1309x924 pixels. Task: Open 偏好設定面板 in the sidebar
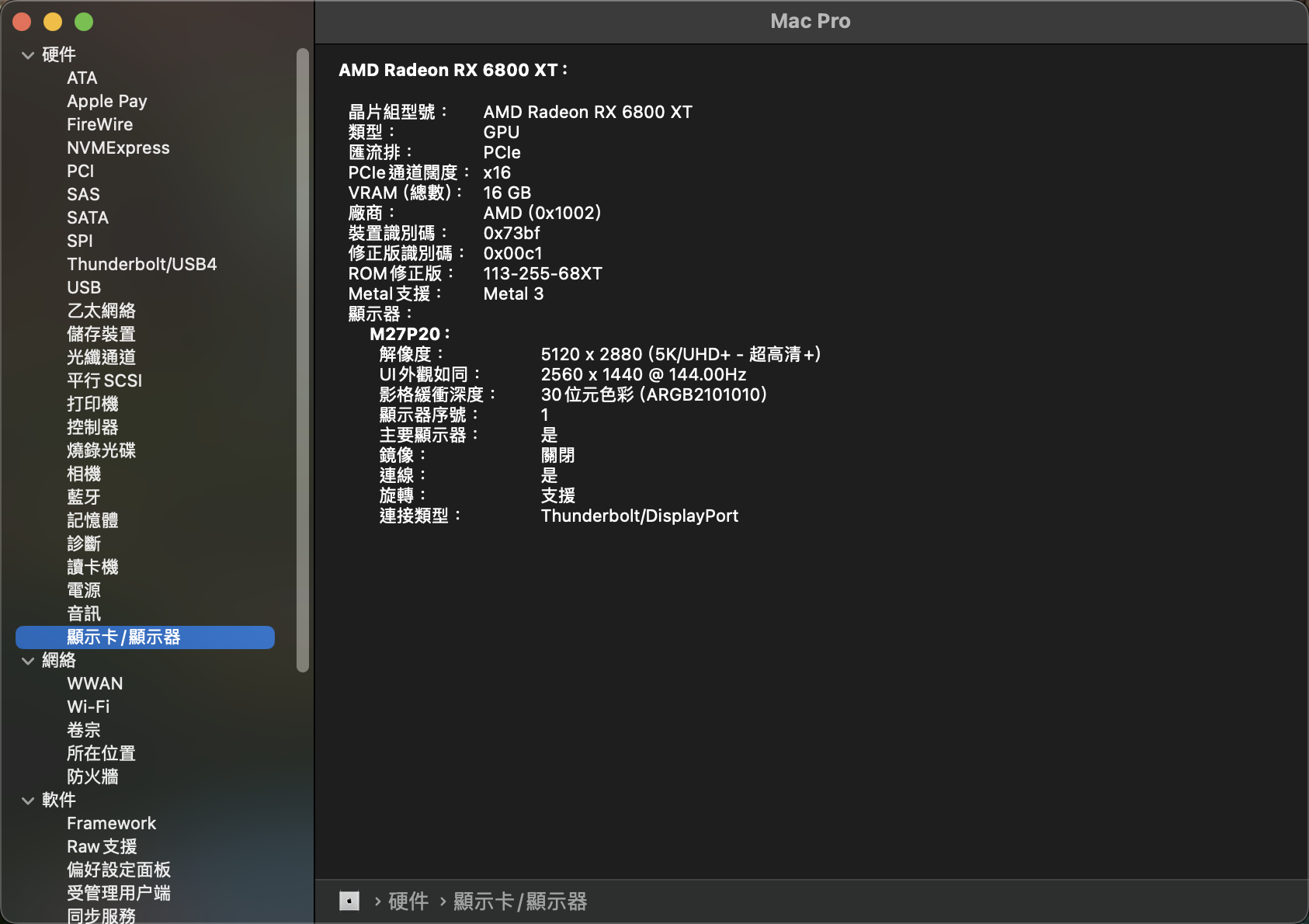[x=119, y=870]
